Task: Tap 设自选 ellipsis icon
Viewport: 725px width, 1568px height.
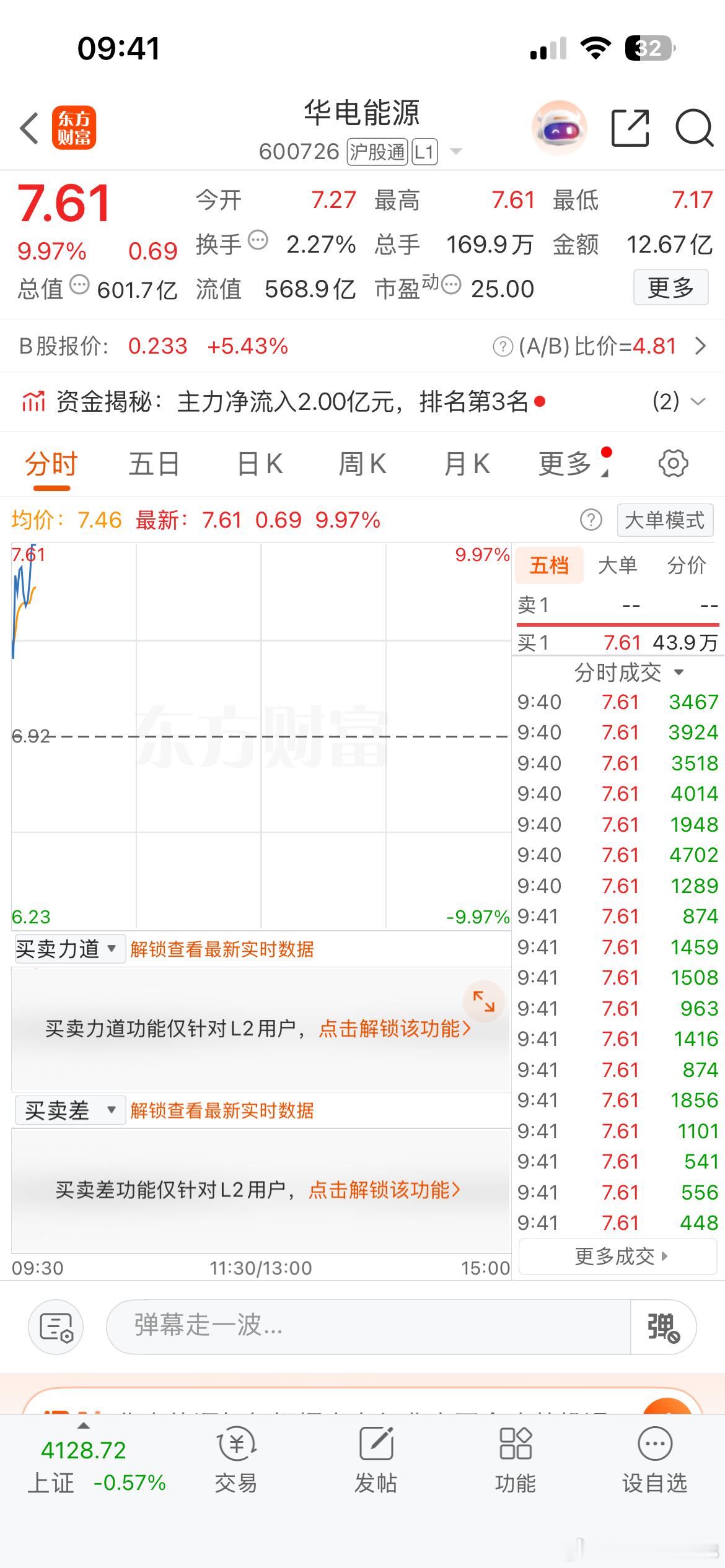Action: point(655,1444)
